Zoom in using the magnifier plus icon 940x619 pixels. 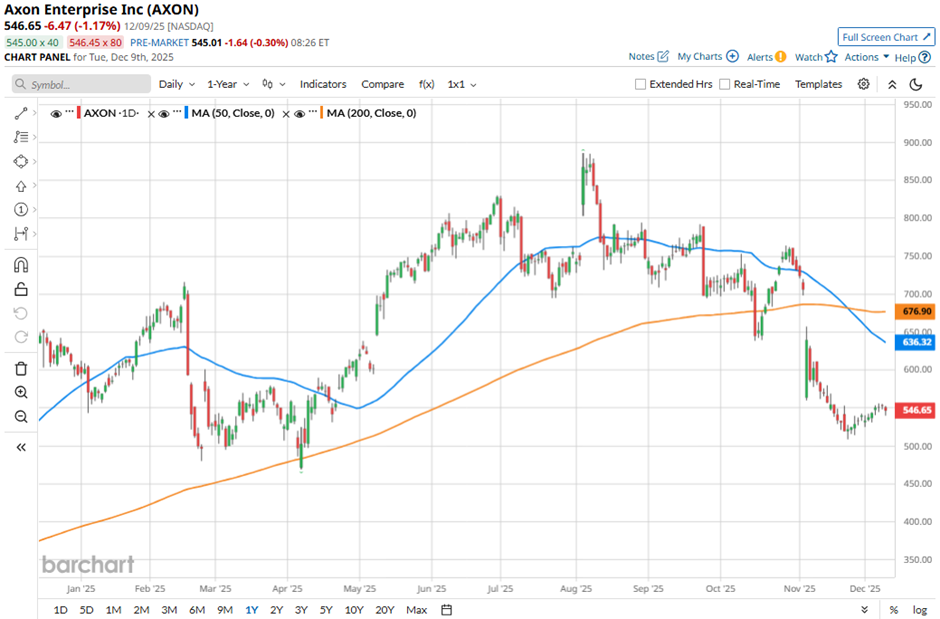pos(20,393)
